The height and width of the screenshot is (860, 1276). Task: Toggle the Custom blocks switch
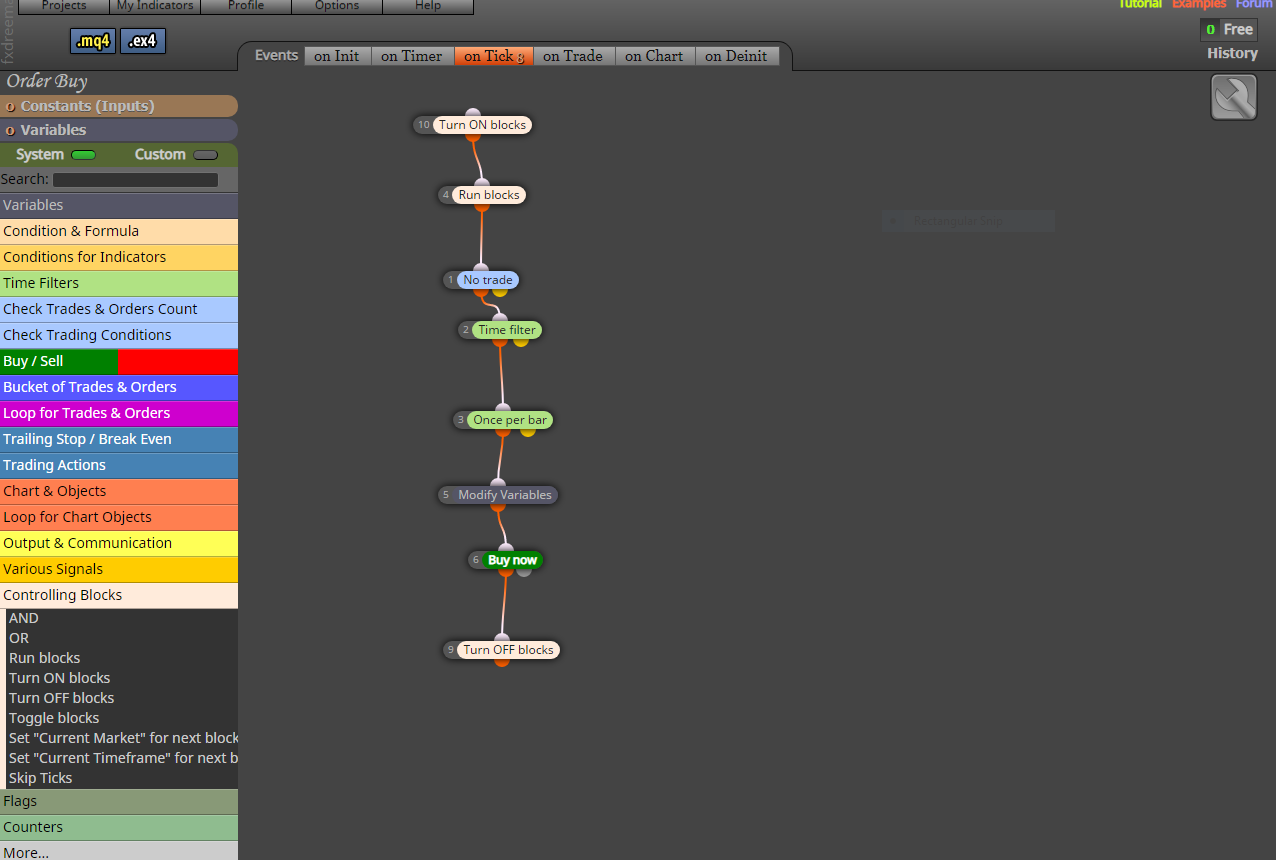[205, 155]
